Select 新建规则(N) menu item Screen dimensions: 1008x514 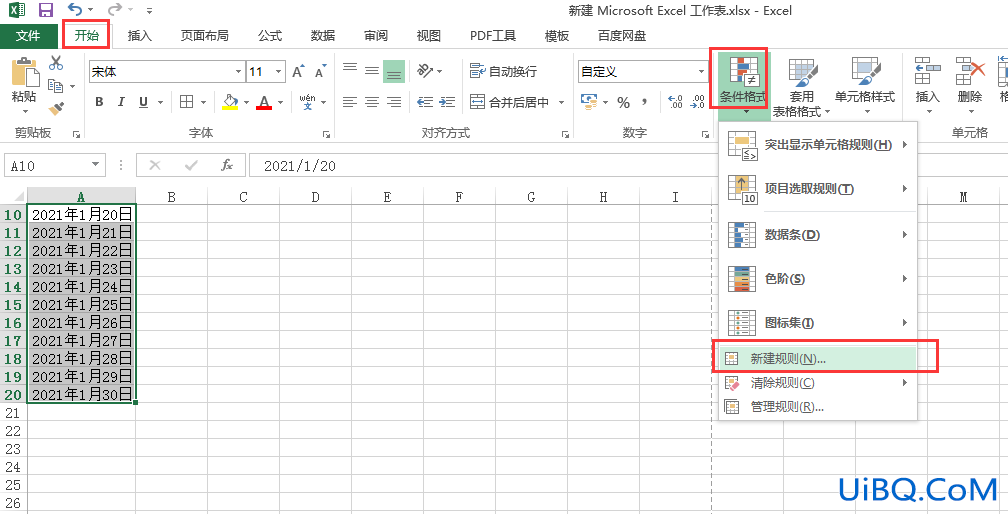(818, 359)
